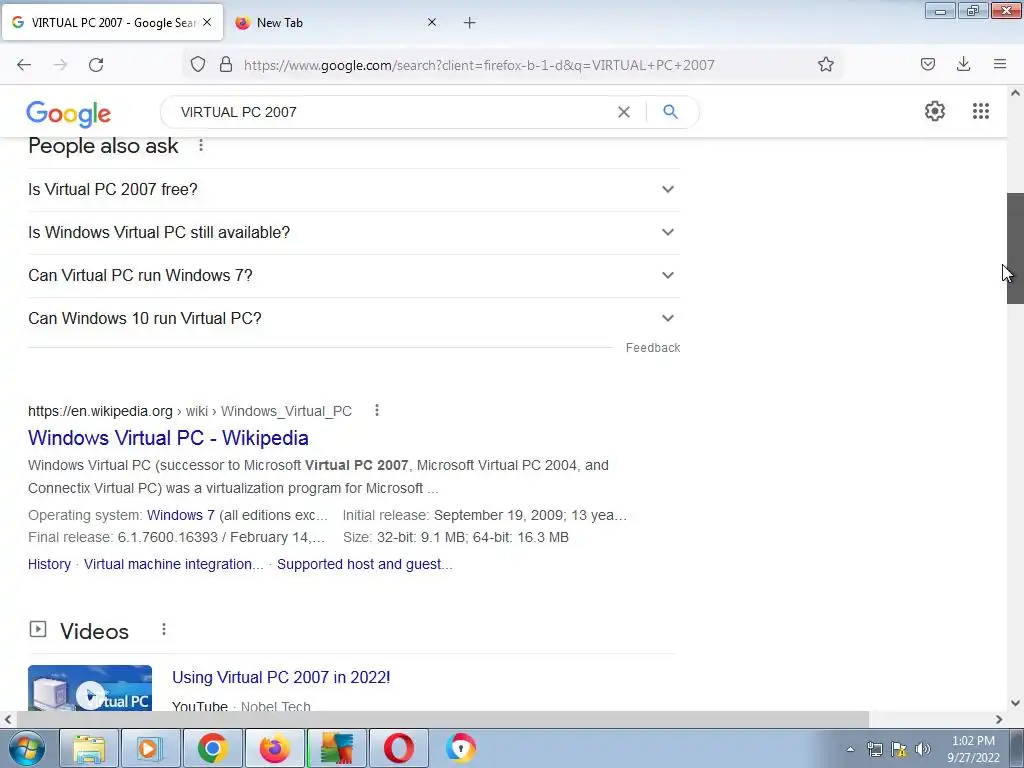Launch Windows Explorer from the taskbar

point(89,748)
